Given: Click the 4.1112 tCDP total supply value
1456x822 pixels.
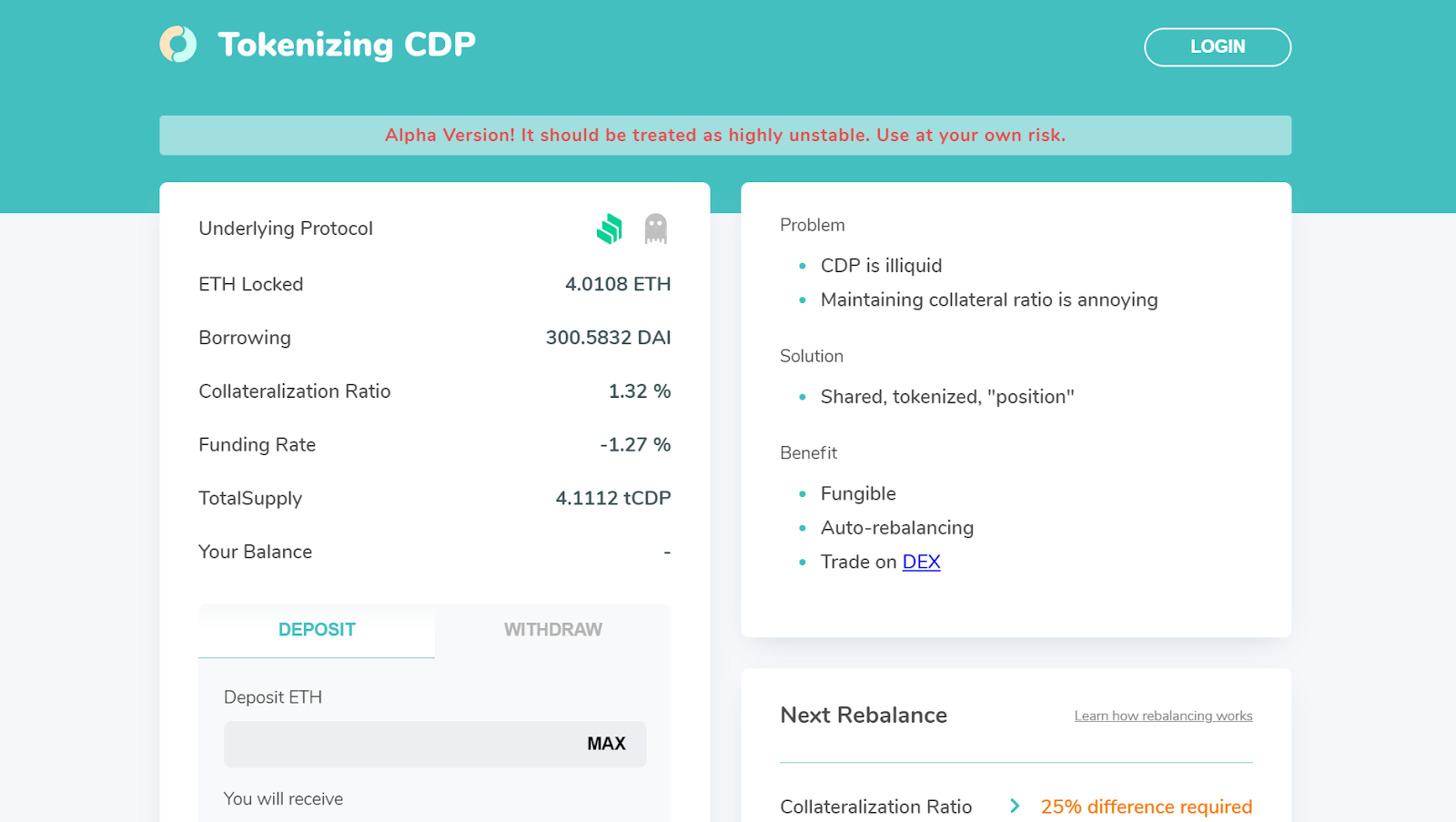Looking at the screenshot, I should coord(613,499).
